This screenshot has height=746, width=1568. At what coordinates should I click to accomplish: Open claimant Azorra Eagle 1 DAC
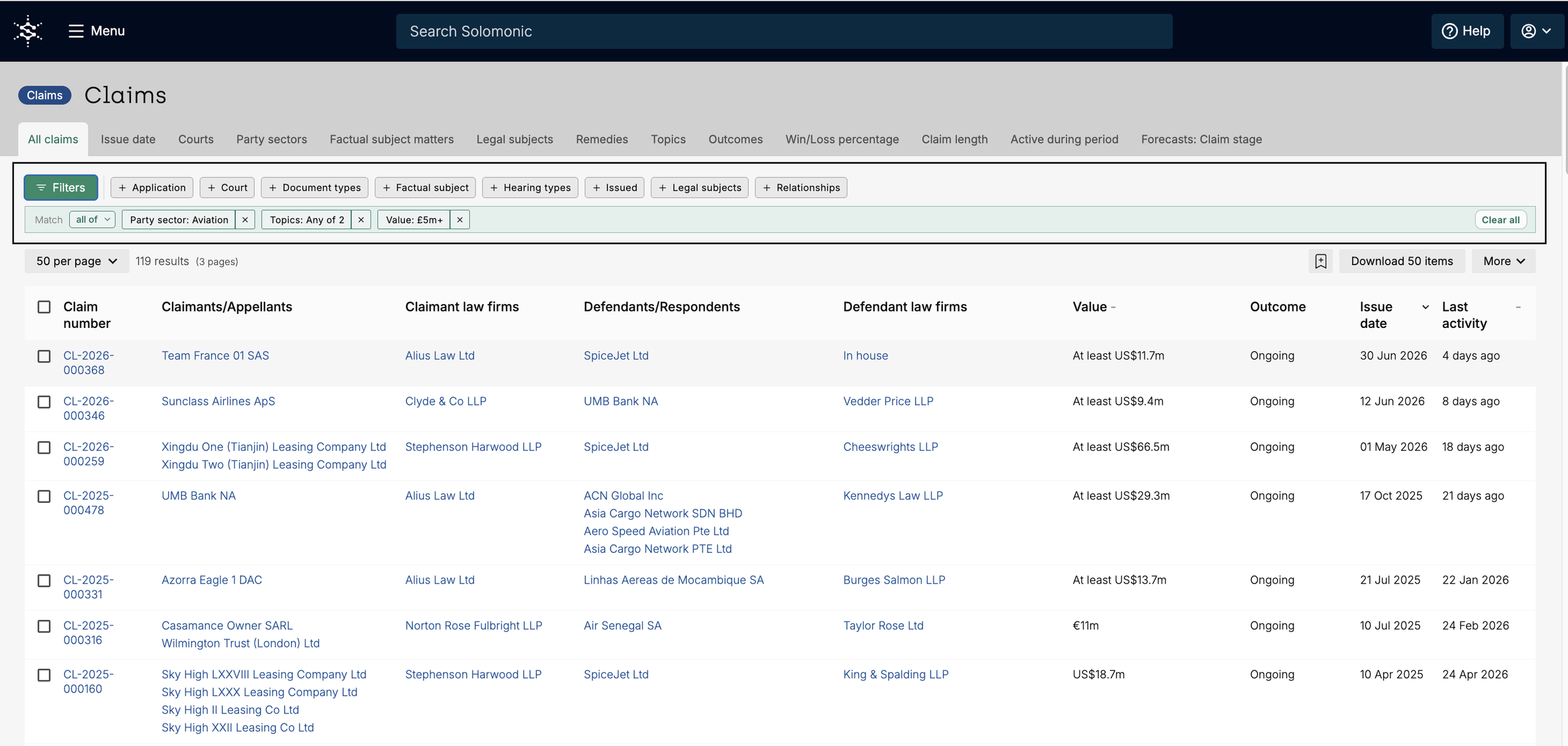[212, 580]
